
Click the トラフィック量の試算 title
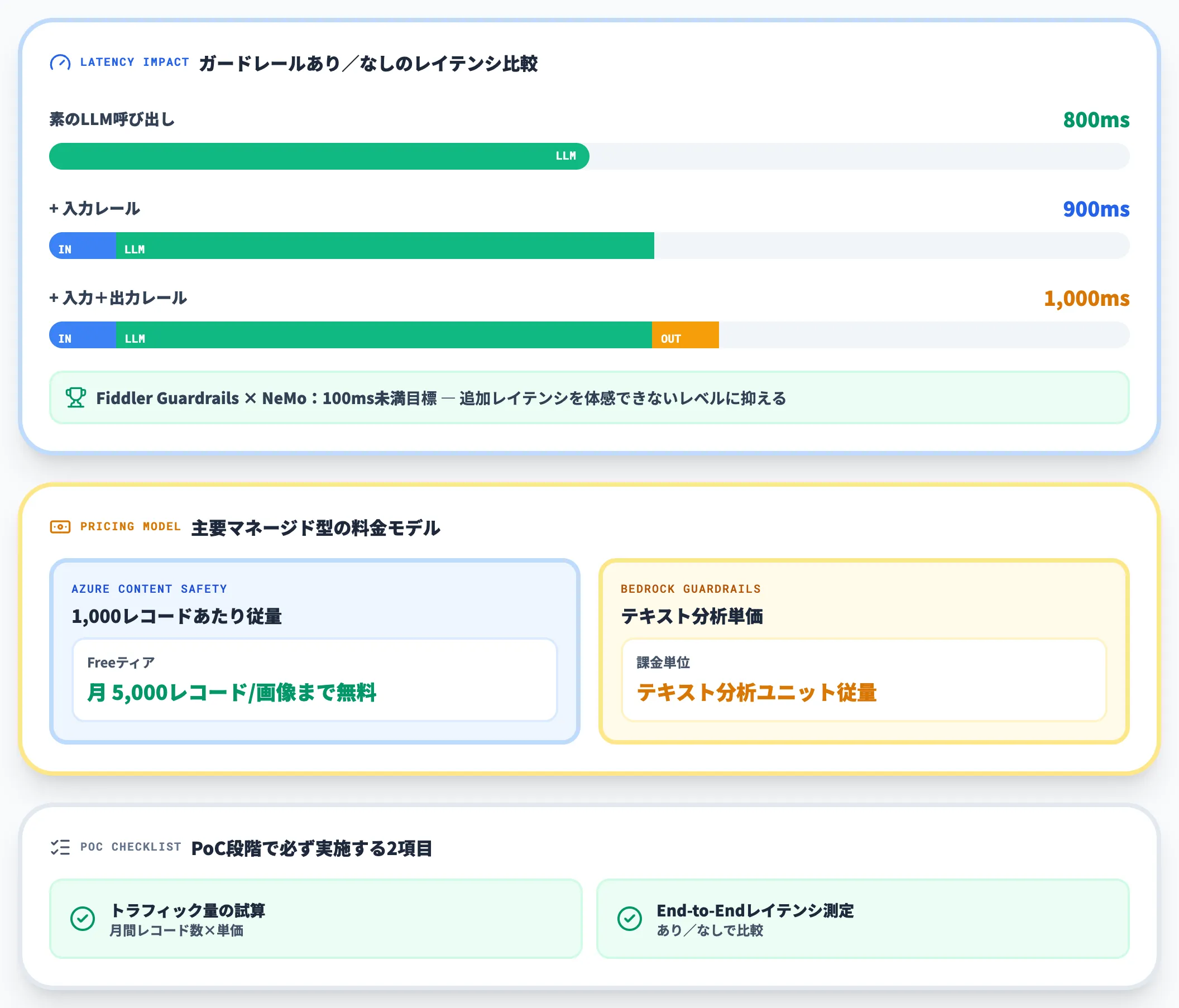187,911
